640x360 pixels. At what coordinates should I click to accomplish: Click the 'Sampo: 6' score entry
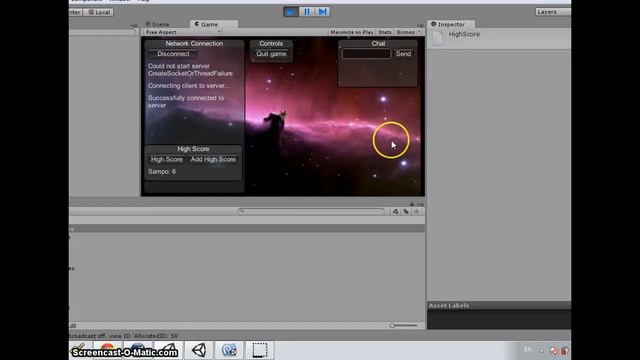[x=162, y=171]
